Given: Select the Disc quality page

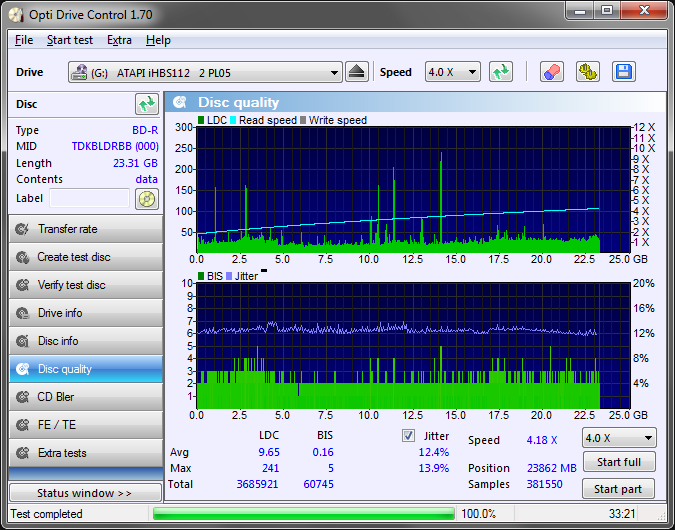Looking at the screenshot, I should click(86, 369).
